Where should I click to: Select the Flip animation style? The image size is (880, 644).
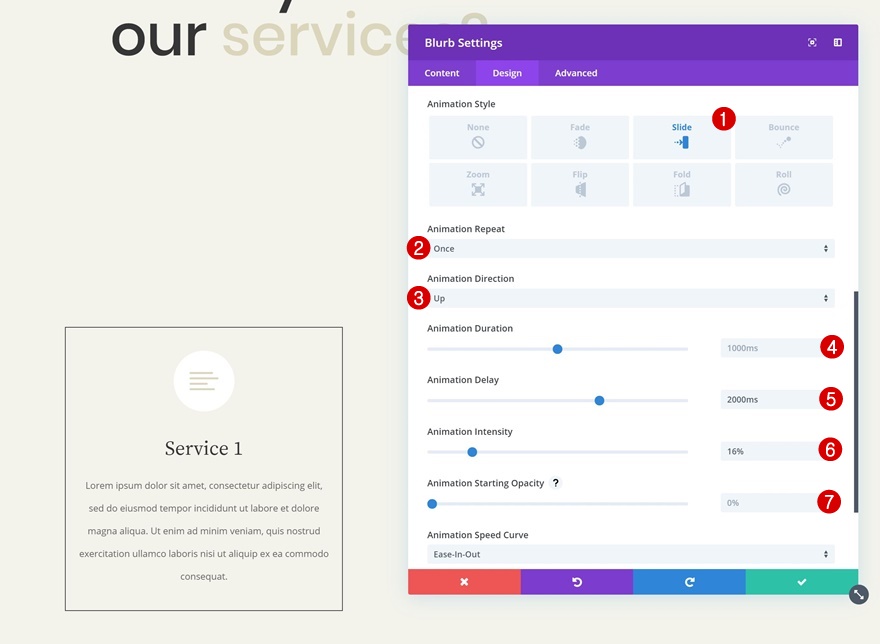(580, 184)
